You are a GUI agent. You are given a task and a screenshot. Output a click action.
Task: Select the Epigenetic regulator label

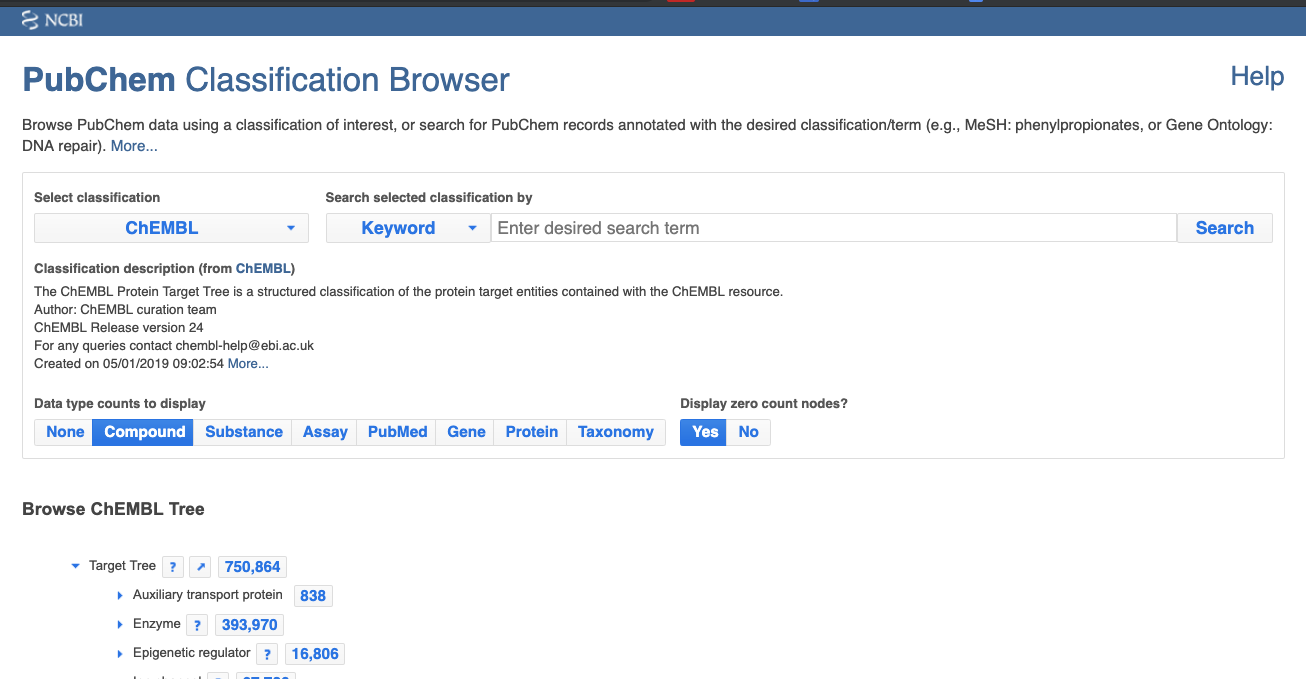[x=192, y=653]
